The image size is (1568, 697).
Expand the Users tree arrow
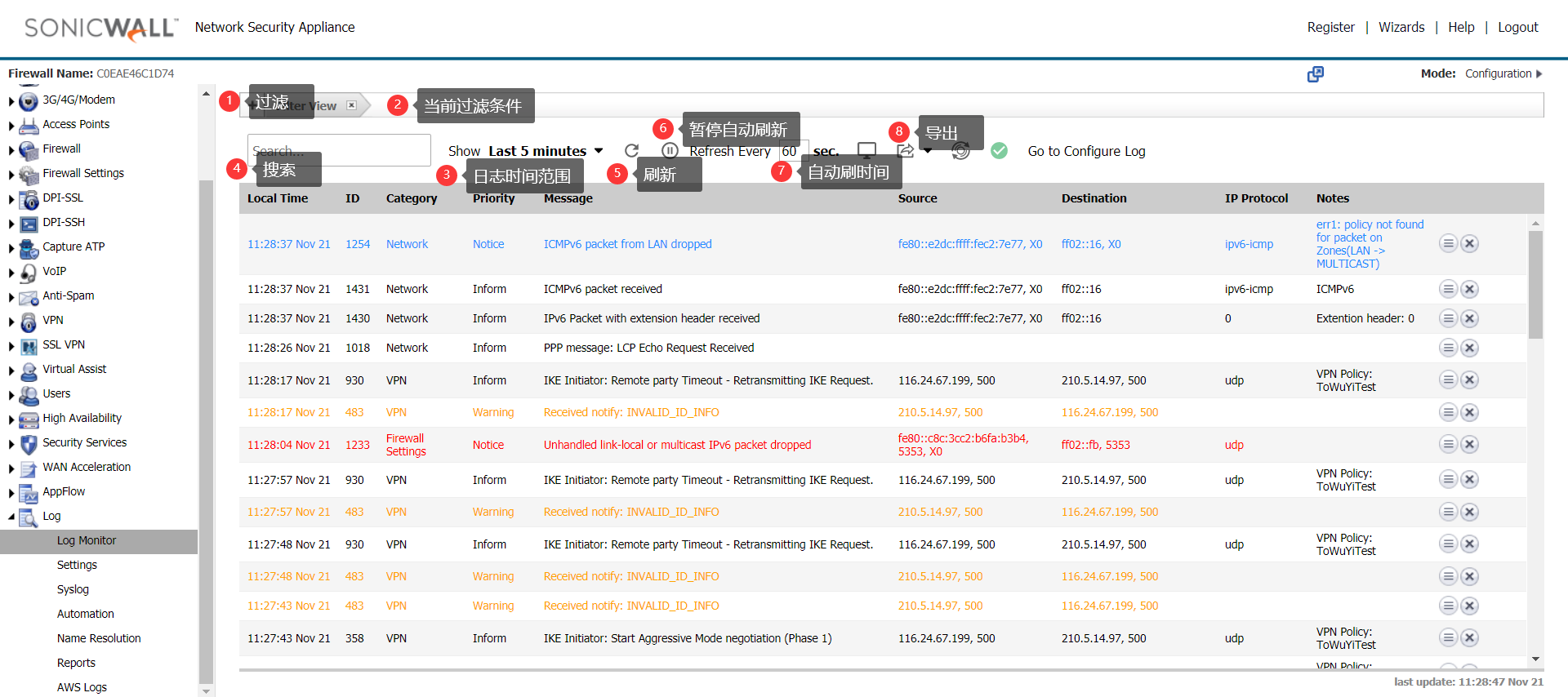pos(11,396)
